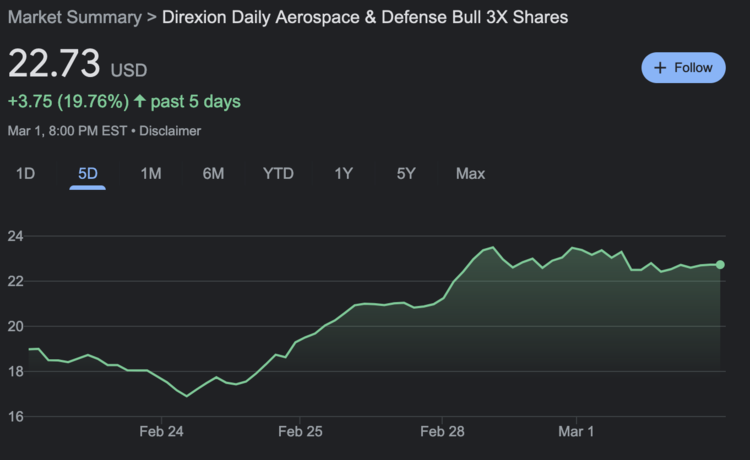Switch chart to YTD view
Image resolution: width=750 pixels, height=460 pixels.
click(x=278, y=174)
